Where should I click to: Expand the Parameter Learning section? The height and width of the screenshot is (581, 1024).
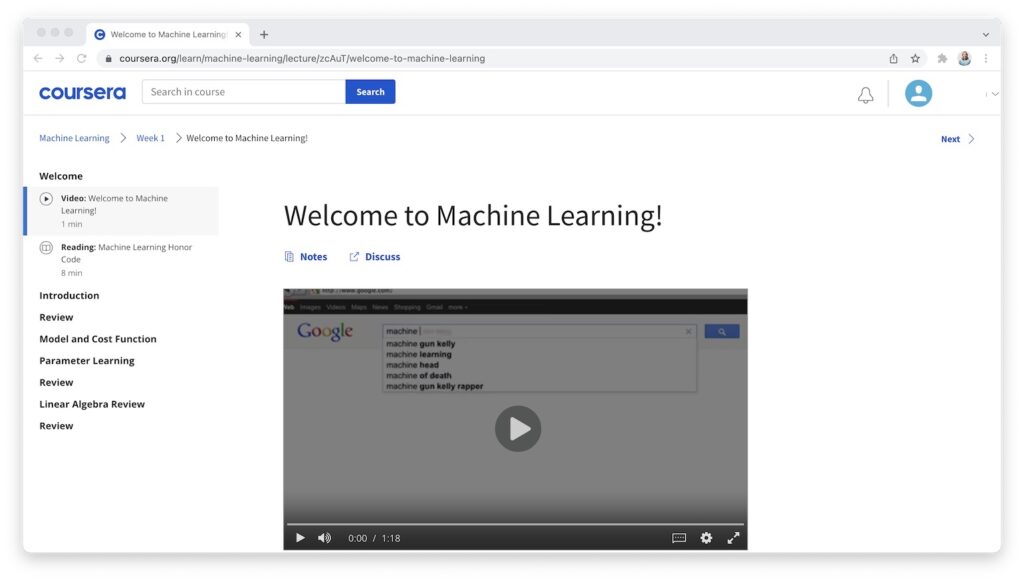pyautogui.click(x=87, y=361)
